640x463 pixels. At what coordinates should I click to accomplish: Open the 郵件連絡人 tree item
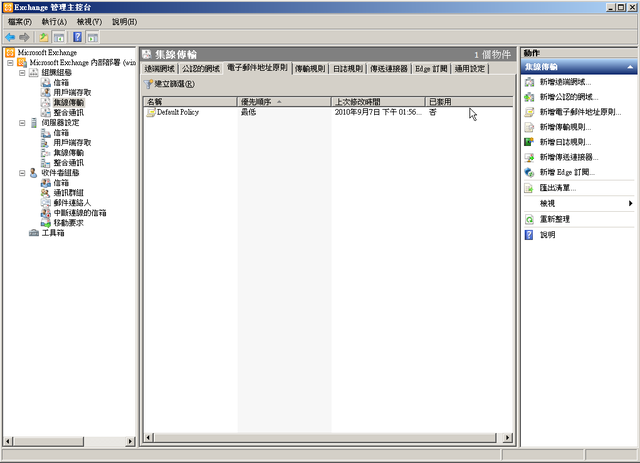[x=72, y=203]
